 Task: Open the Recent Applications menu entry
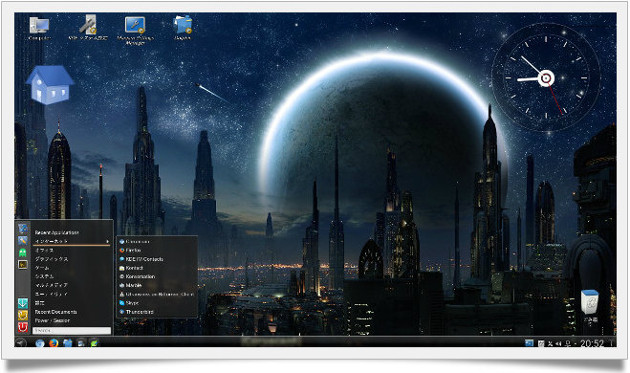coord(57,232)
